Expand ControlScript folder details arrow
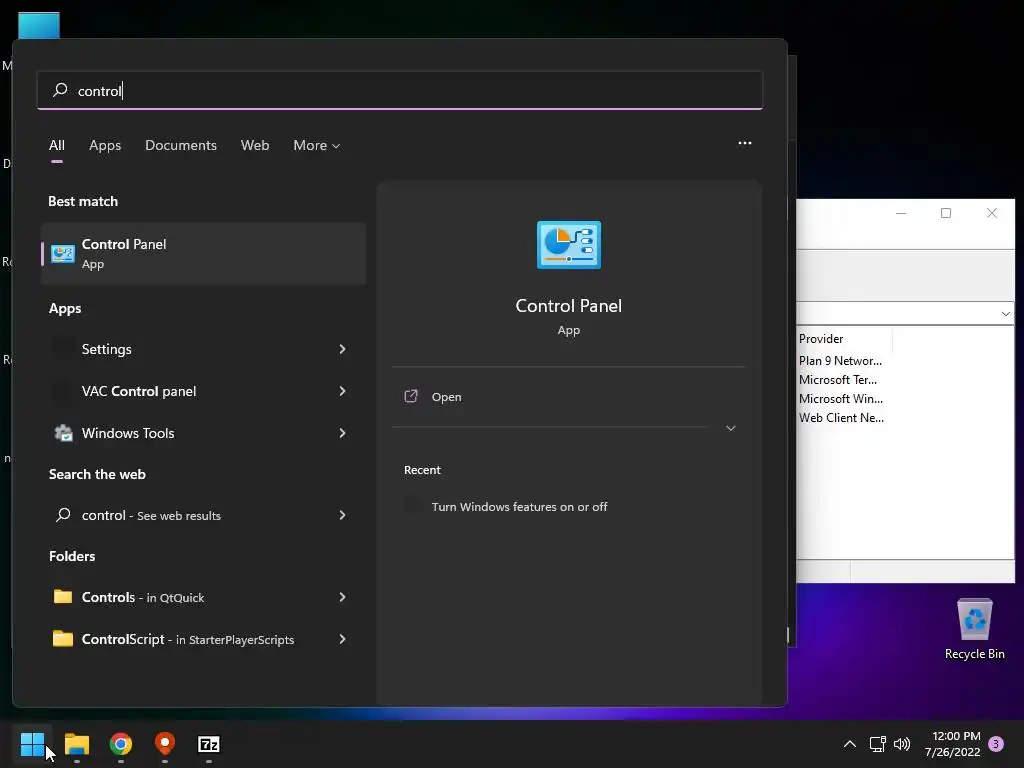This screenshot has height=768, width=1024. click(x=342, y=639)
